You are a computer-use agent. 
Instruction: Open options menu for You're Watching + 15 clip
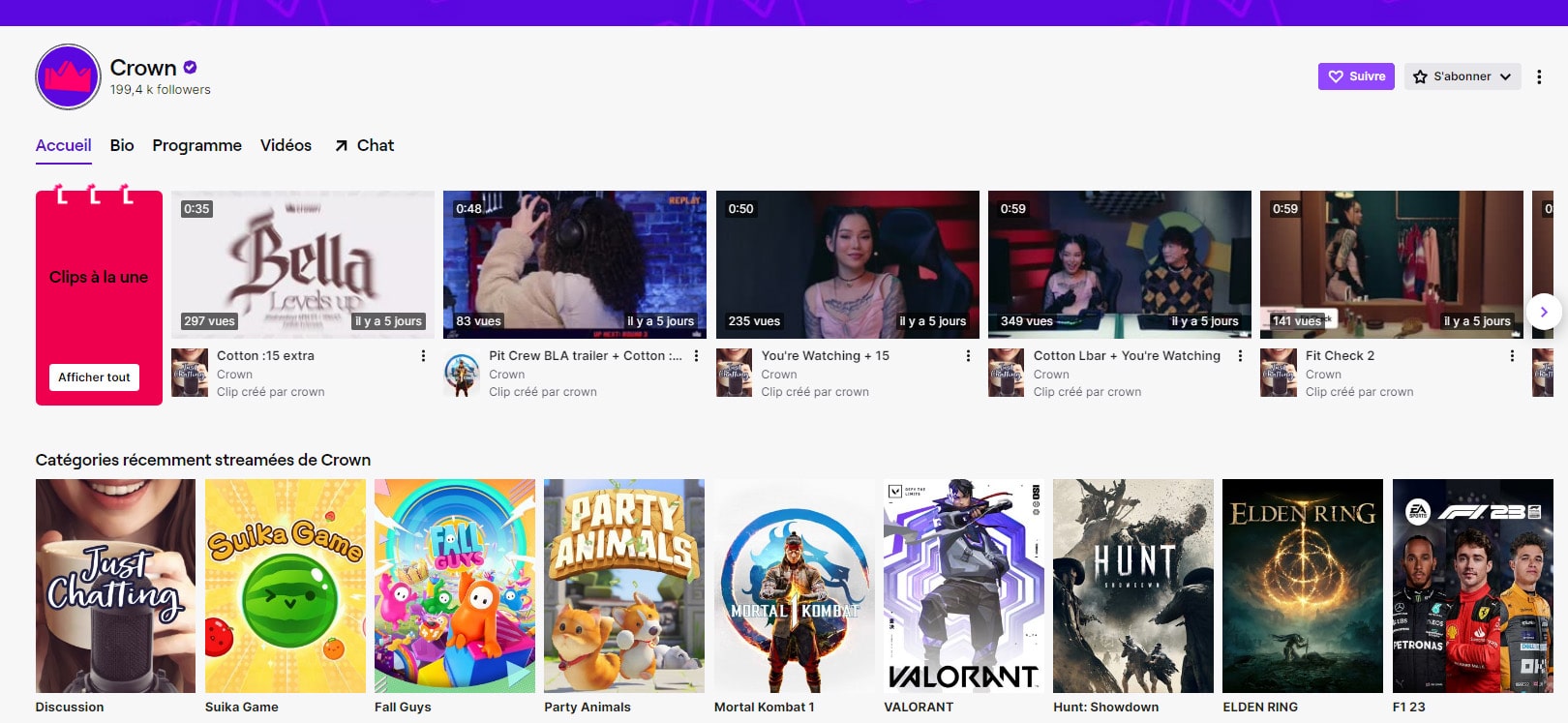(x=968, y=356)
